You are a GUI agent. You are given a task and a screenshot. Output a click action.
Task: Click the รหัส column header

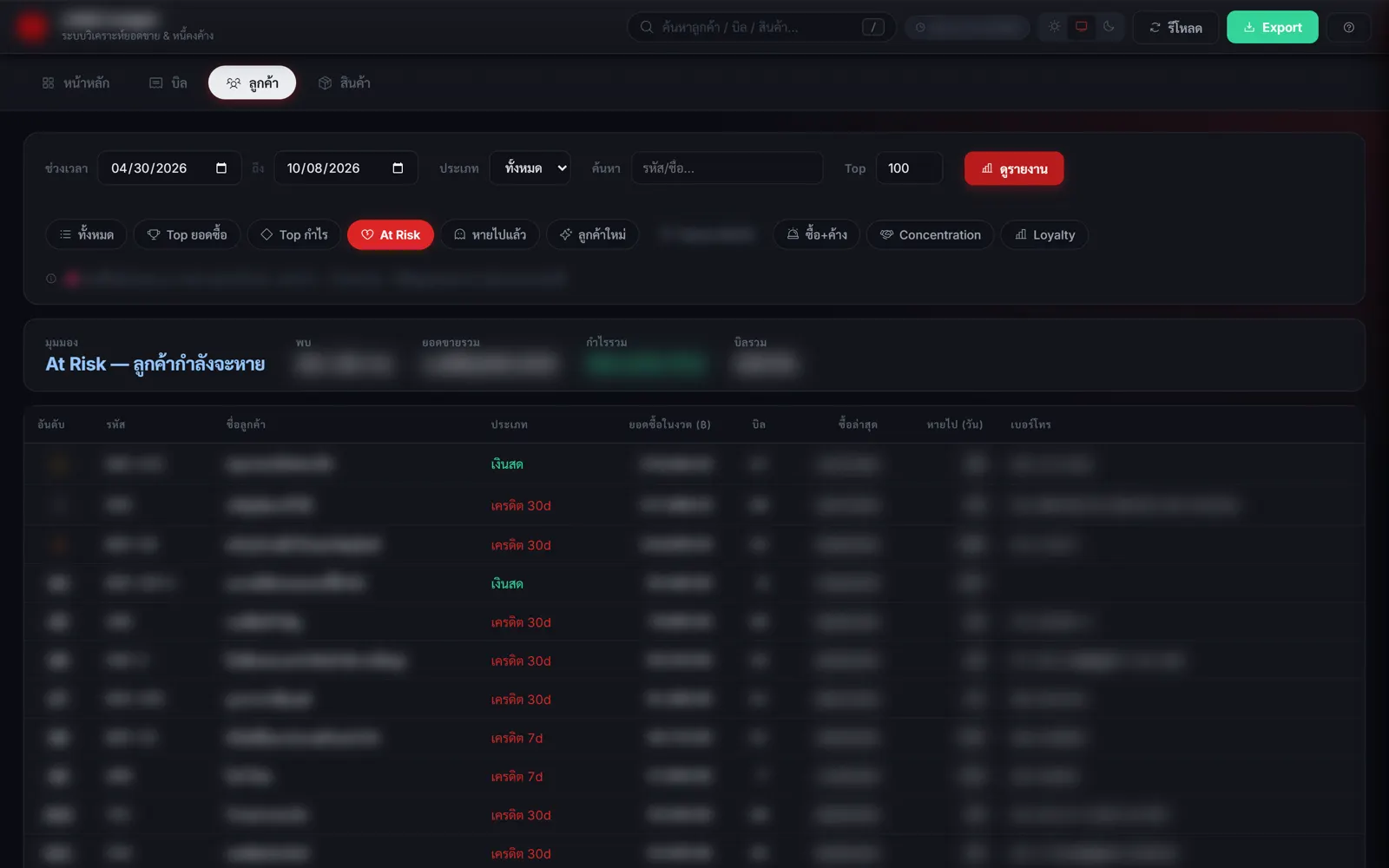point(115,424)
